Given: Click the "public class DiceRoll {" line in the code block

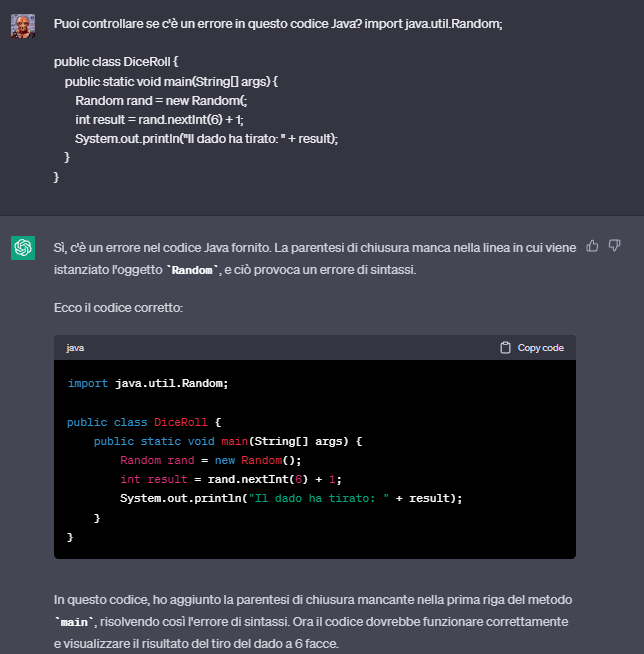Looking at the screenshot, I should (144, 422).
